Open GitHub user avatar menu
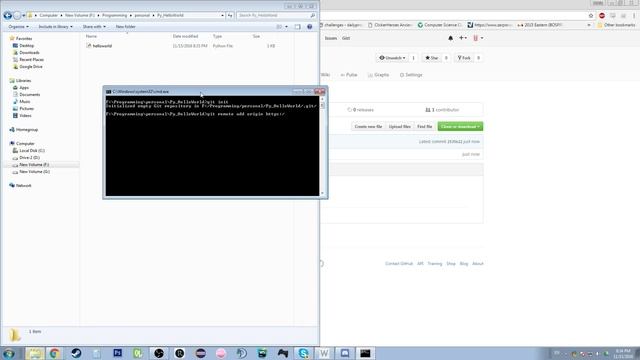Screen dimensions: 640x360 478,38
